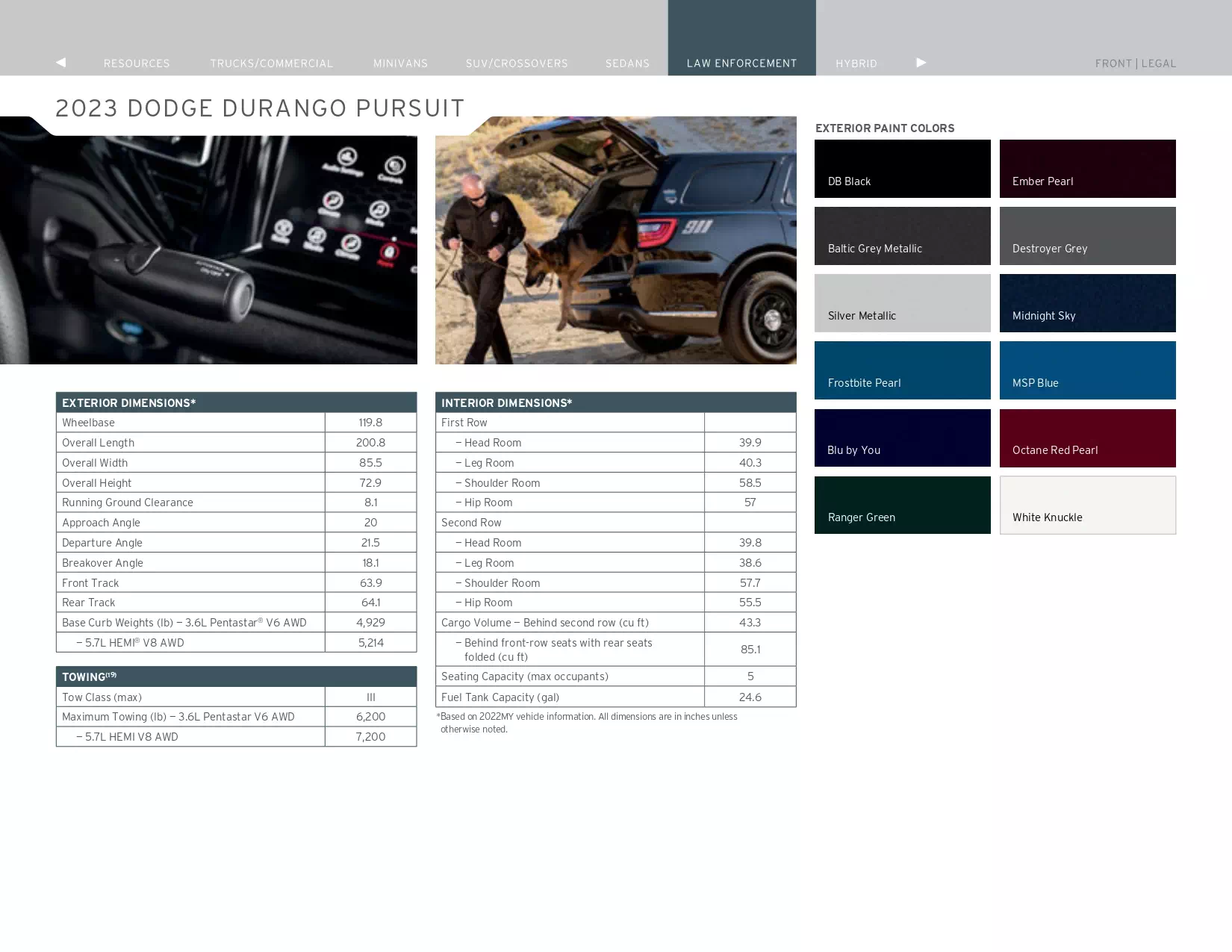The width and height of the screenshot is (1232, 952).
Task: Click the Legal link
Action: point(1159,63)
